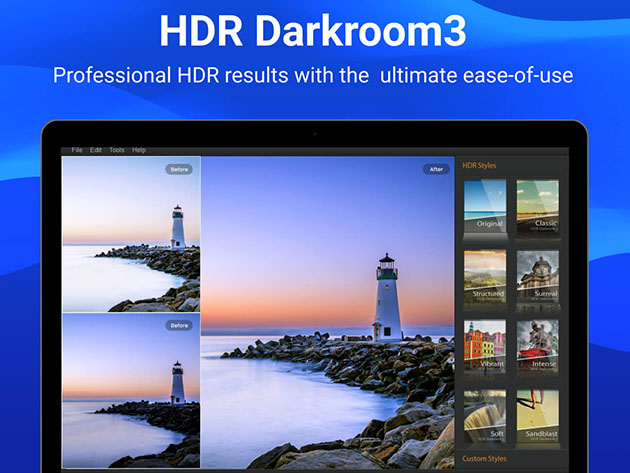Image resolution: width=630 pixels, height=473 pixels.
Task: Apply the Original HDR style
Action: pyautogui.click(x=485, y=207)
